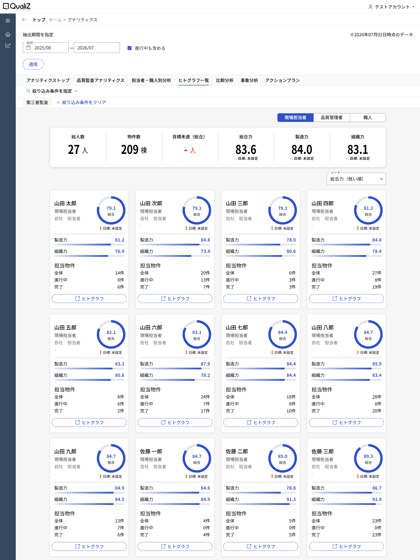Expand the 絞り込み条件を指定 filter chevron
This screenshot has height=560, width=420.
pos(76,91)
